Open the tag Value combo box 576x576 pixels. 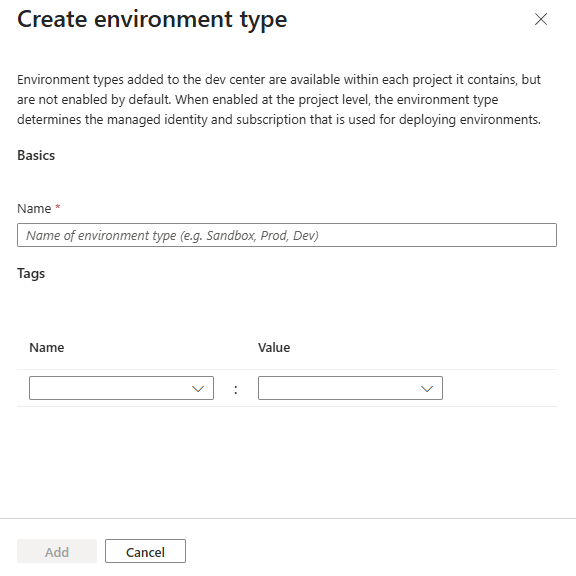tap(350, 388)
